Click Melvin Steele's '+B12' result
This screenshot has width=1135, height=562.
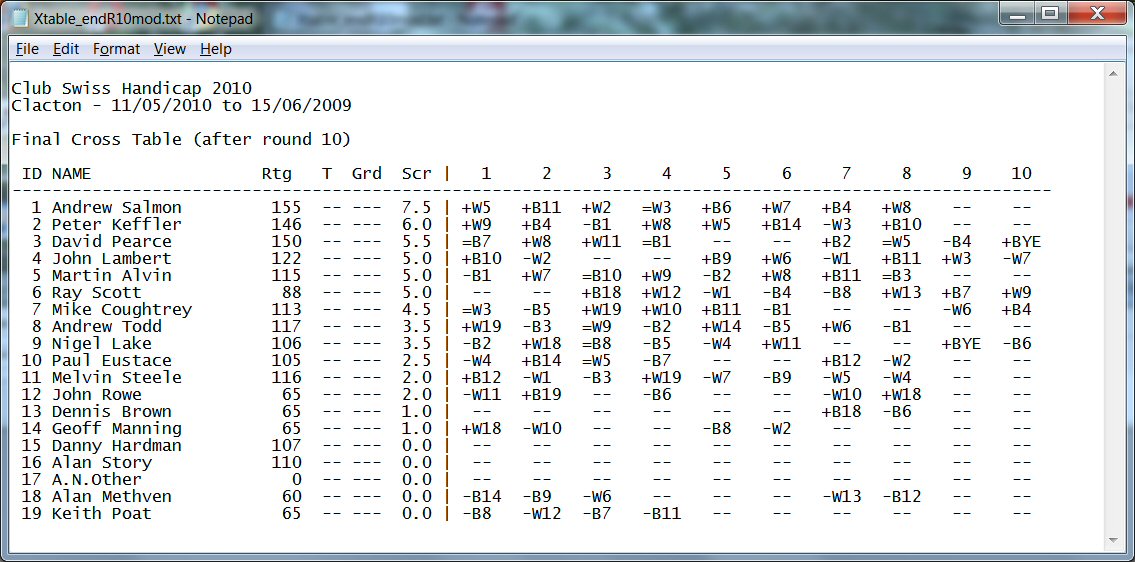click(x=481, y=378)
